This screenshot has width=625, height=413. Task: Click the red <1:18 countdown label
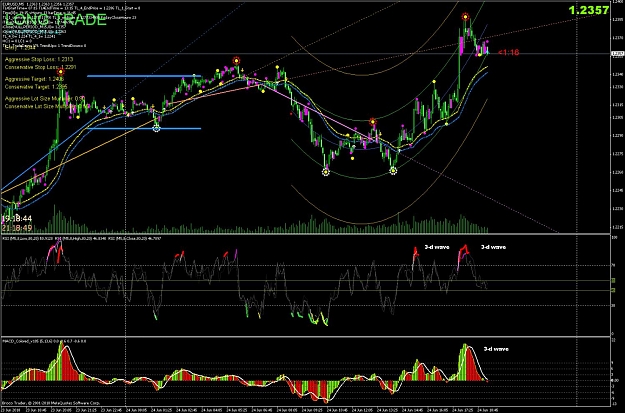[x=508, y=52]
